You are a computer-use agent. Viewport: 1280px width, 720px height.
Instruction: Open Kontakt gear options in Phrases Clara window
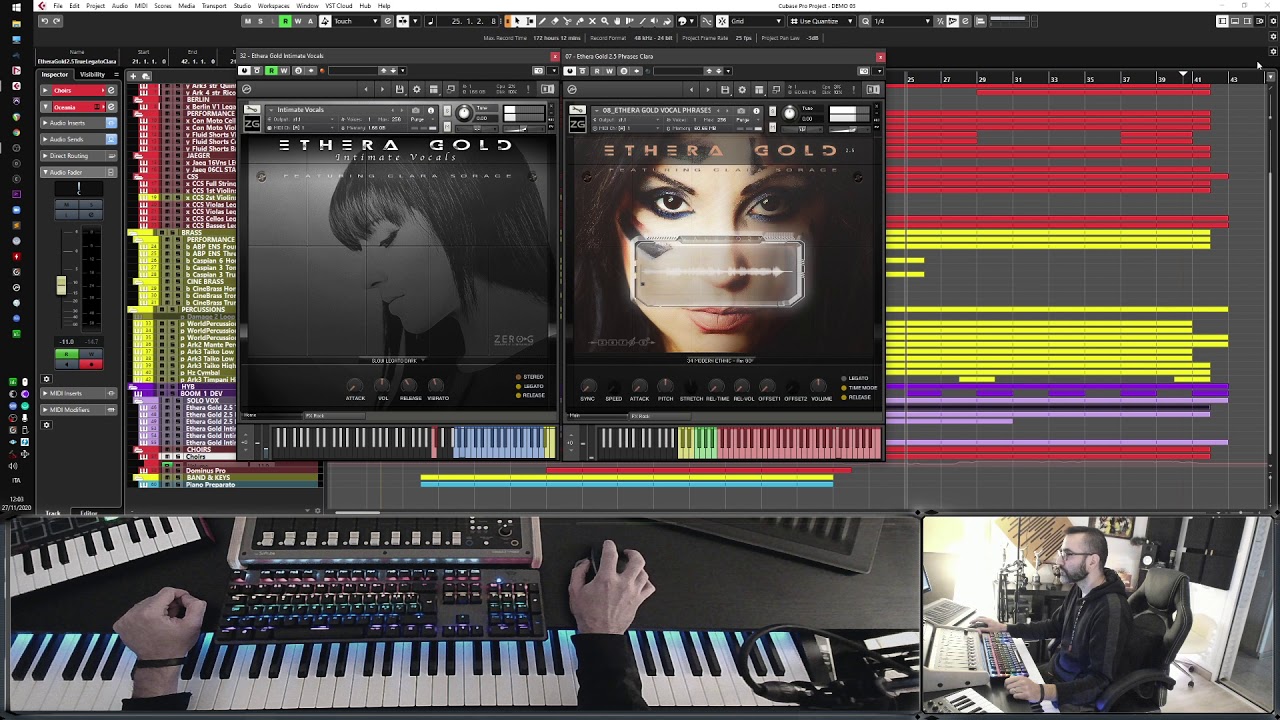[741, 89]
